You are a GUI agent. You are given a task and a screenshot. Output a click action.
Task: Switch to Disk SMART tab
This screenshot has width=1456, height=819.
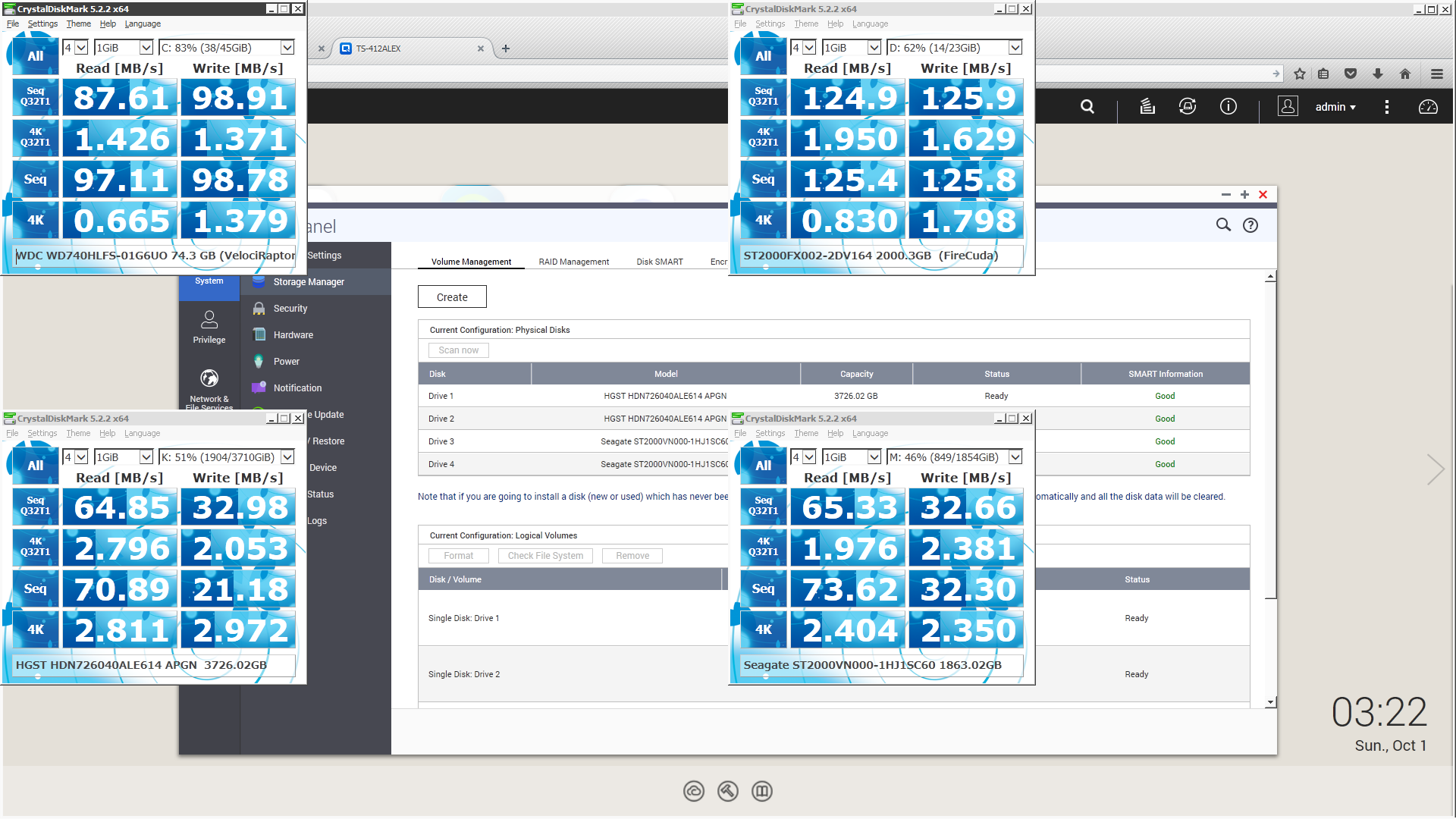(x=659, y=262)
